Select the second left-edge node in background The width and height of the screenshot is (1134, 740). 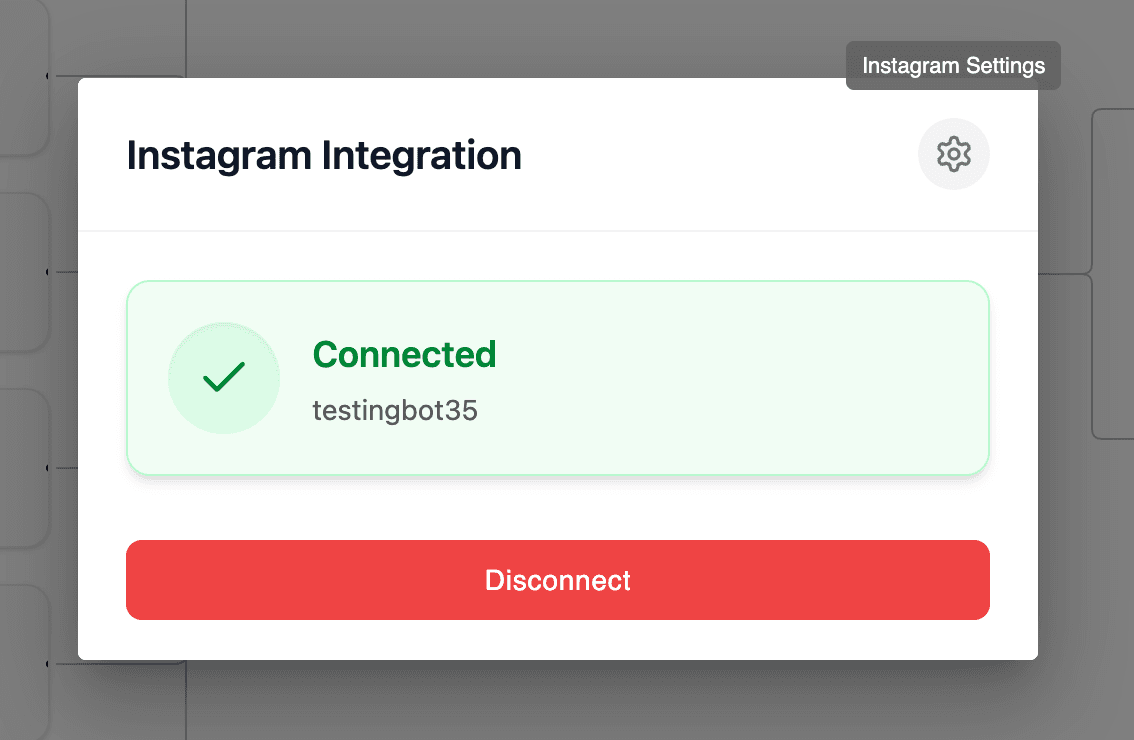tap(22, 270)
